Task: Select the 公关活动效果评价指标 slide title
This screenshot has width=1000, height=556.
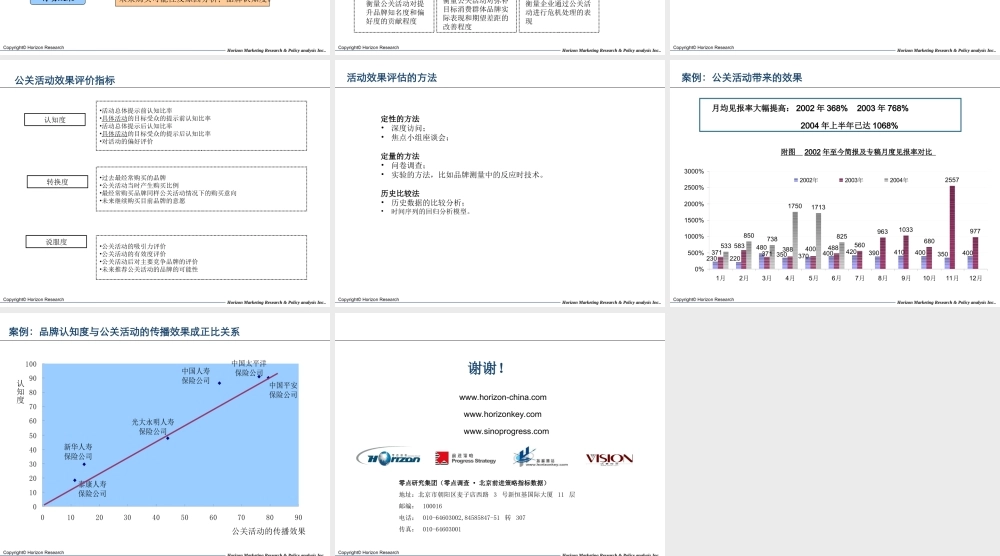Action: click(65, 80)
